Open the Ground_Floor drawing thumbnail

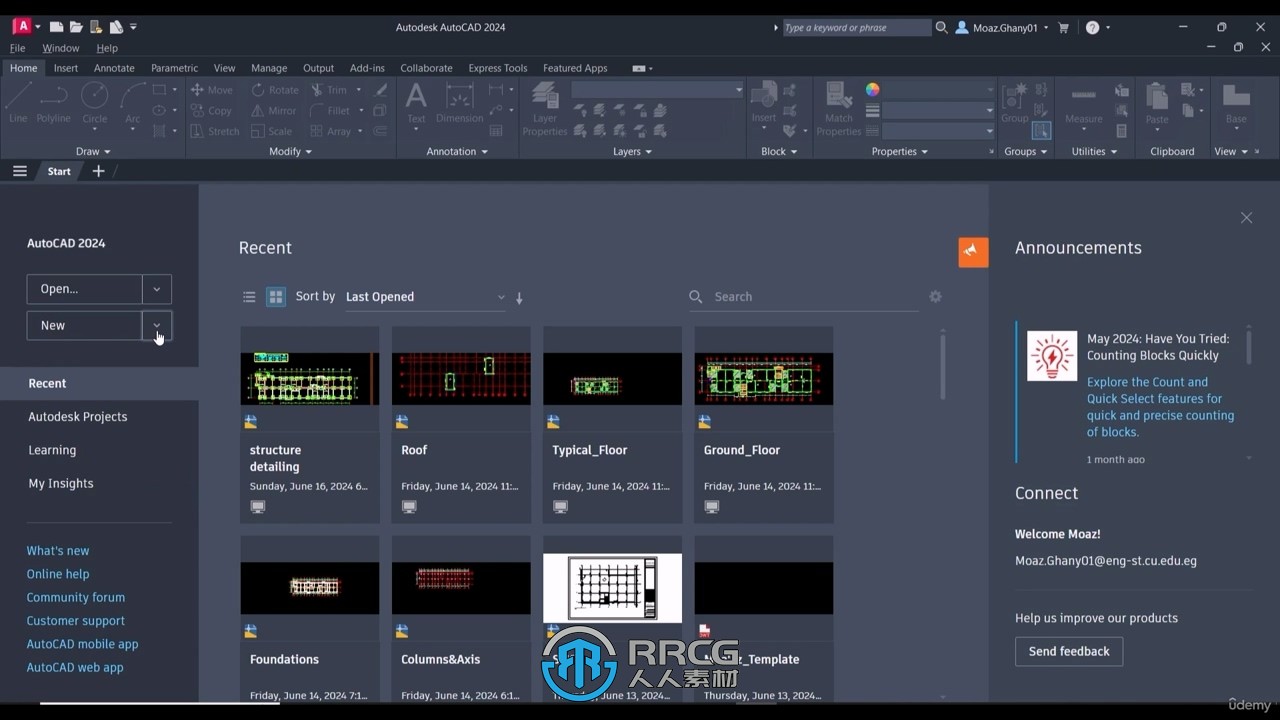[x=764, y=379]
